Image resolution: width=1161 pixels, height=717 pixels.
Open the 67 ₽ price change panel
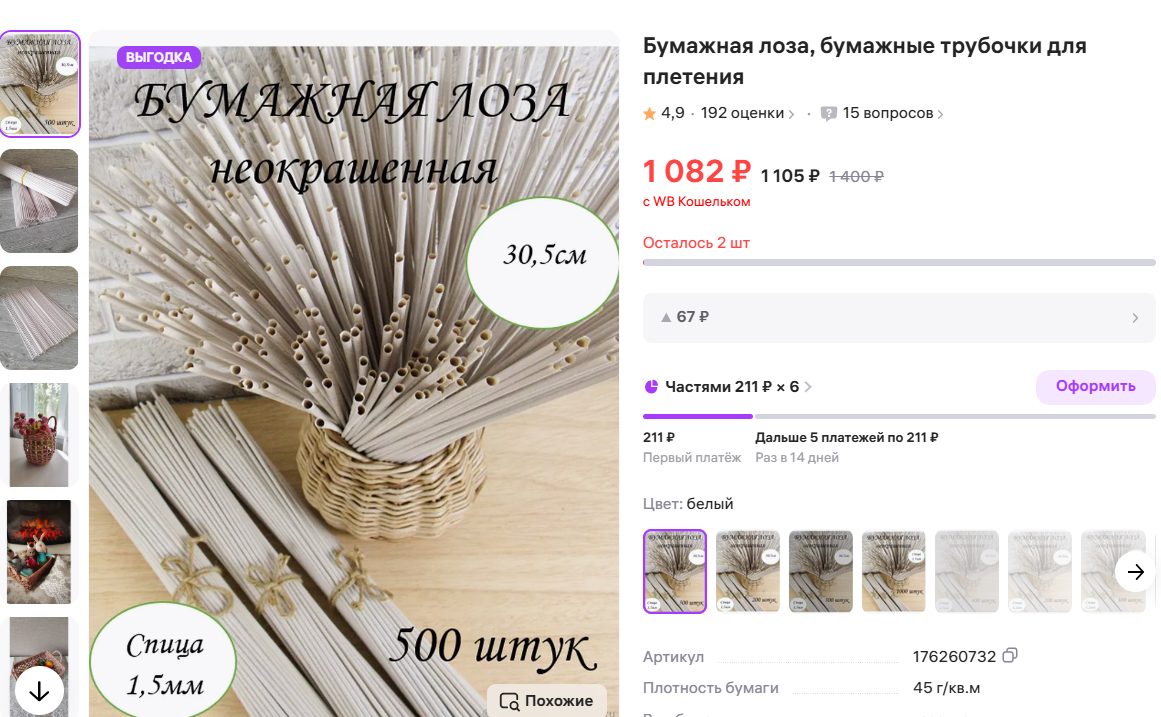[x=899, y=318]
